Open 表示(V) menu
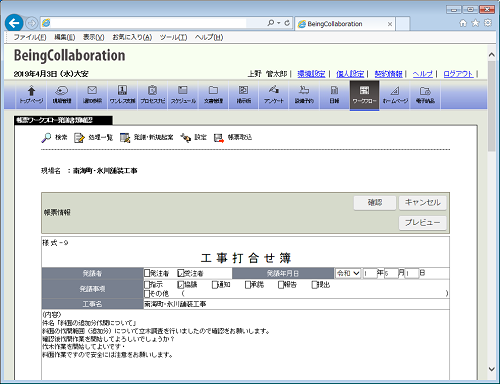 (x=94, y=37)
